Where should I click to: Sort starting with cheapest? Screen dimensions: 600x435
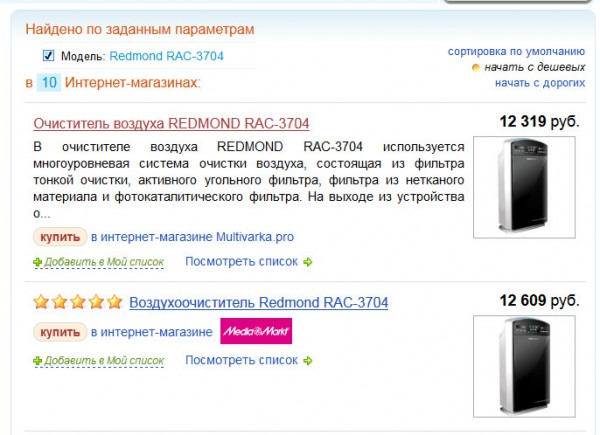tap(534, 67)
